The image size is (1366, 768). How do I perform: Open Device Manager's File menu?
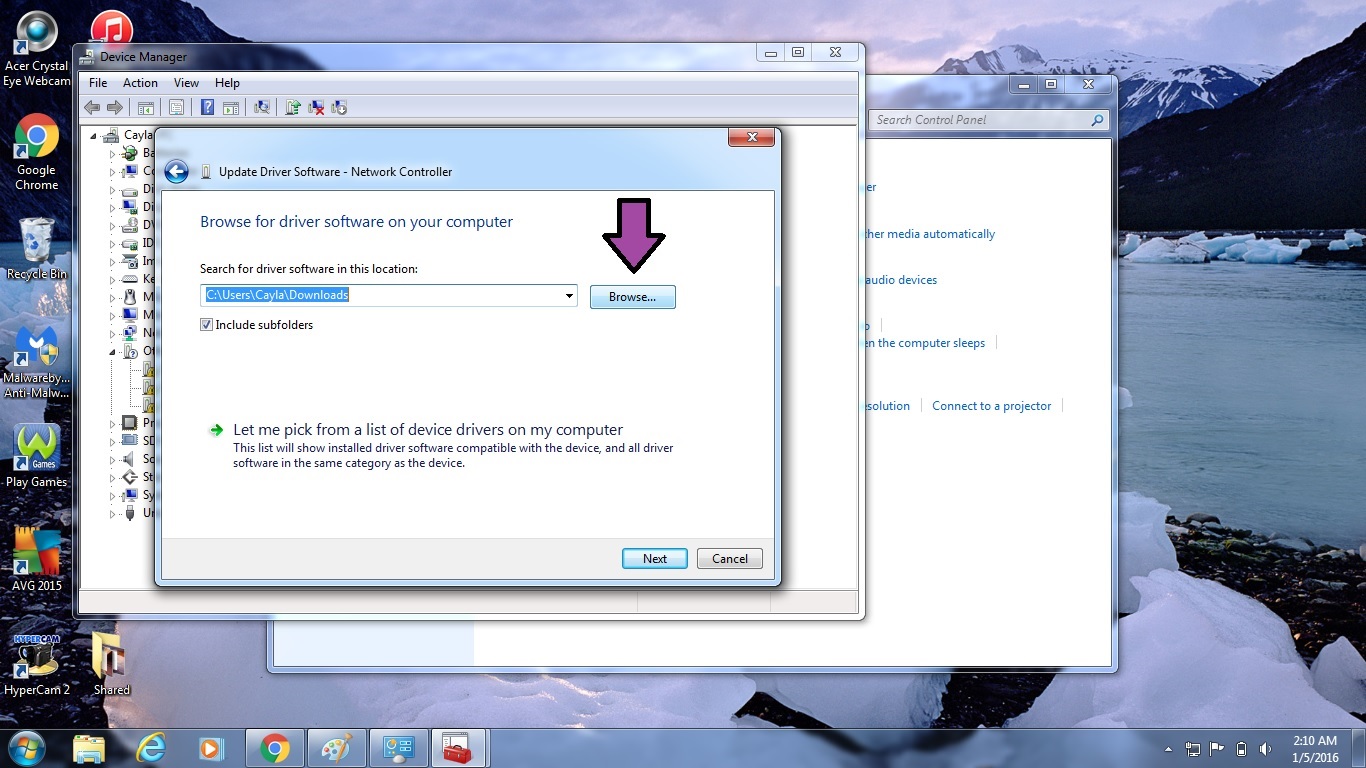coord(98,83)
